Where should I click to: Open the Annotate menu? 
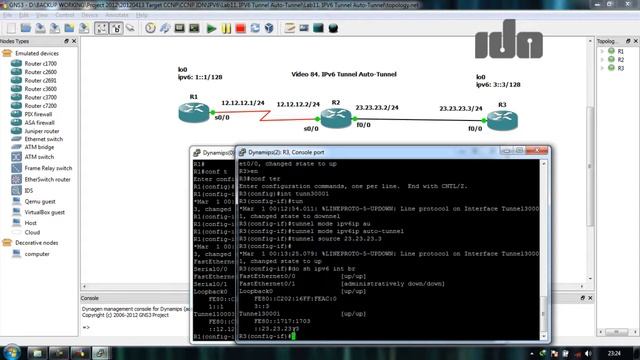(117, 15)
